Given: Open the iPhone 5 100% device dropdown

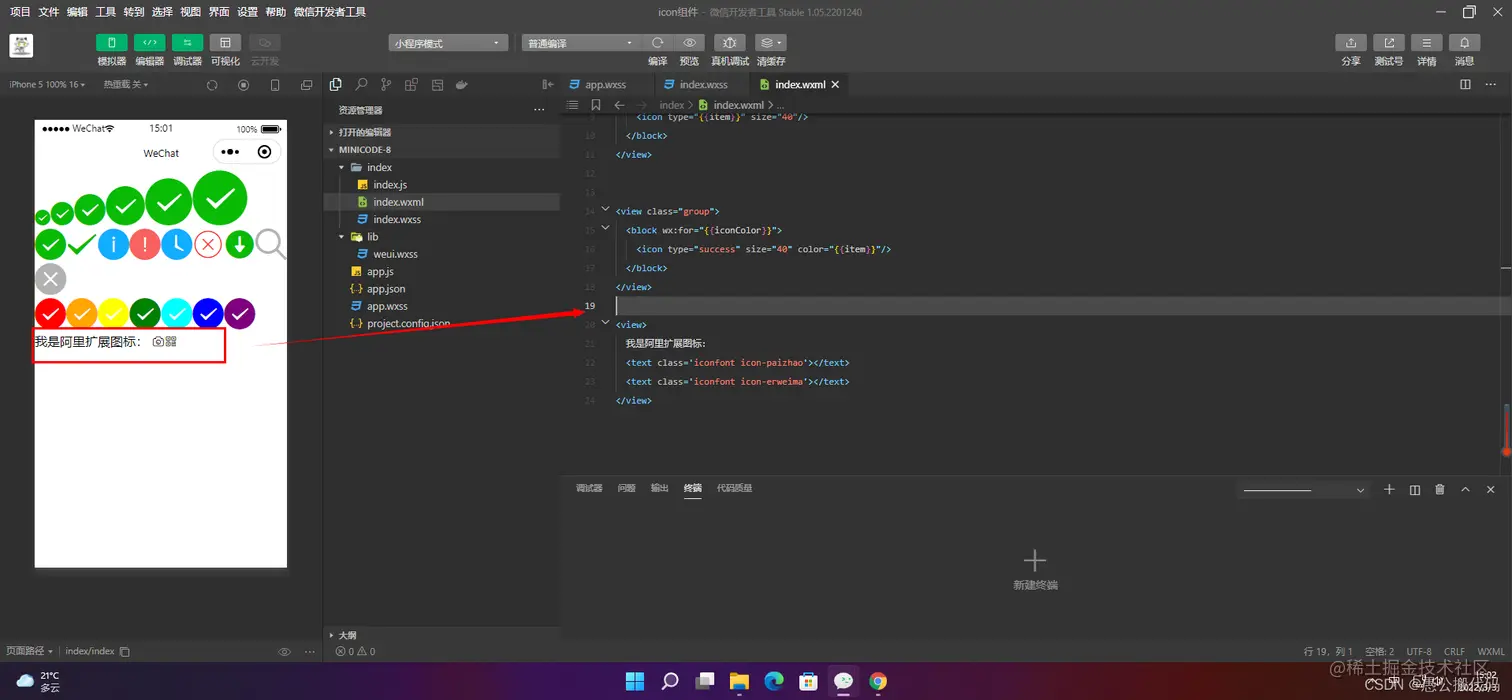Looking at the screenshot, I should coord(49,85).
